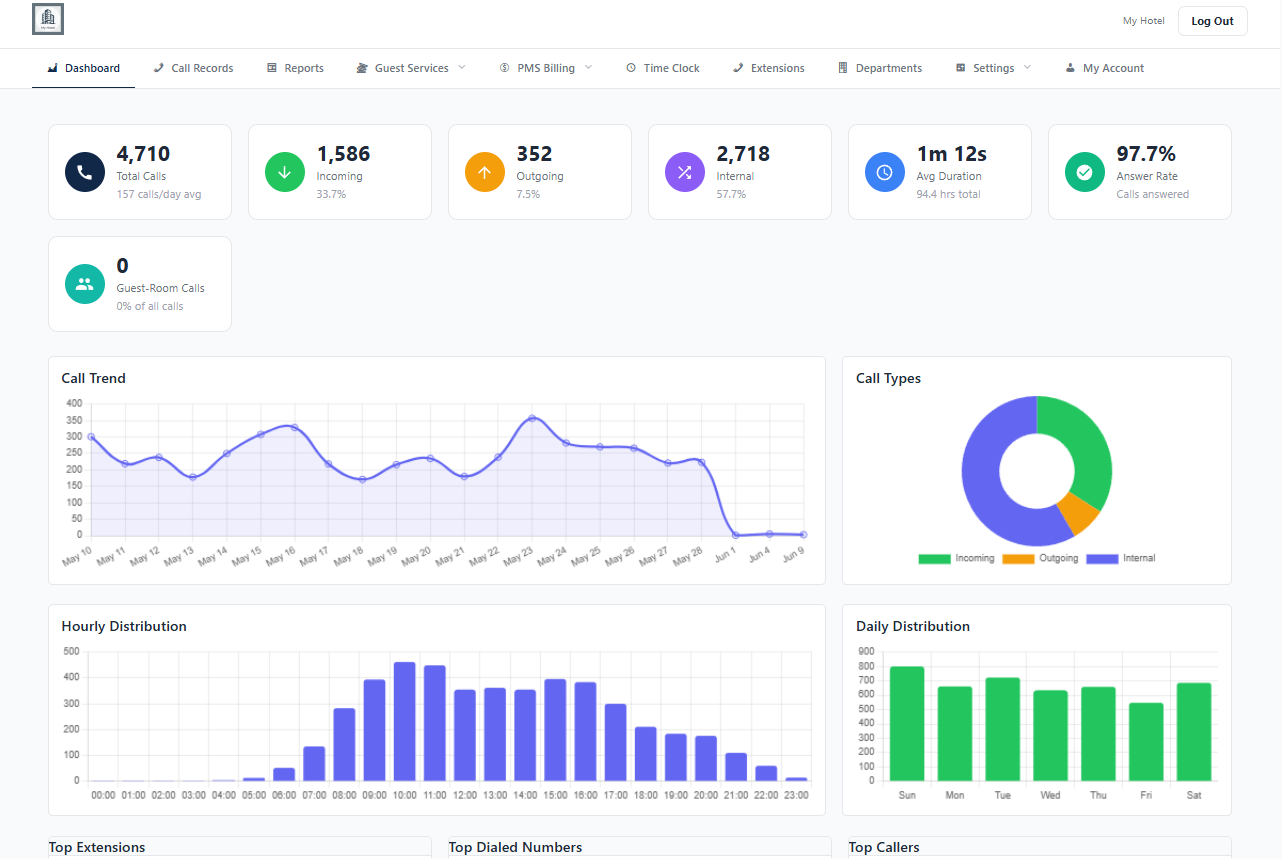
Task: Click the Hourly Distribution heading
Action: click(124, 626)
